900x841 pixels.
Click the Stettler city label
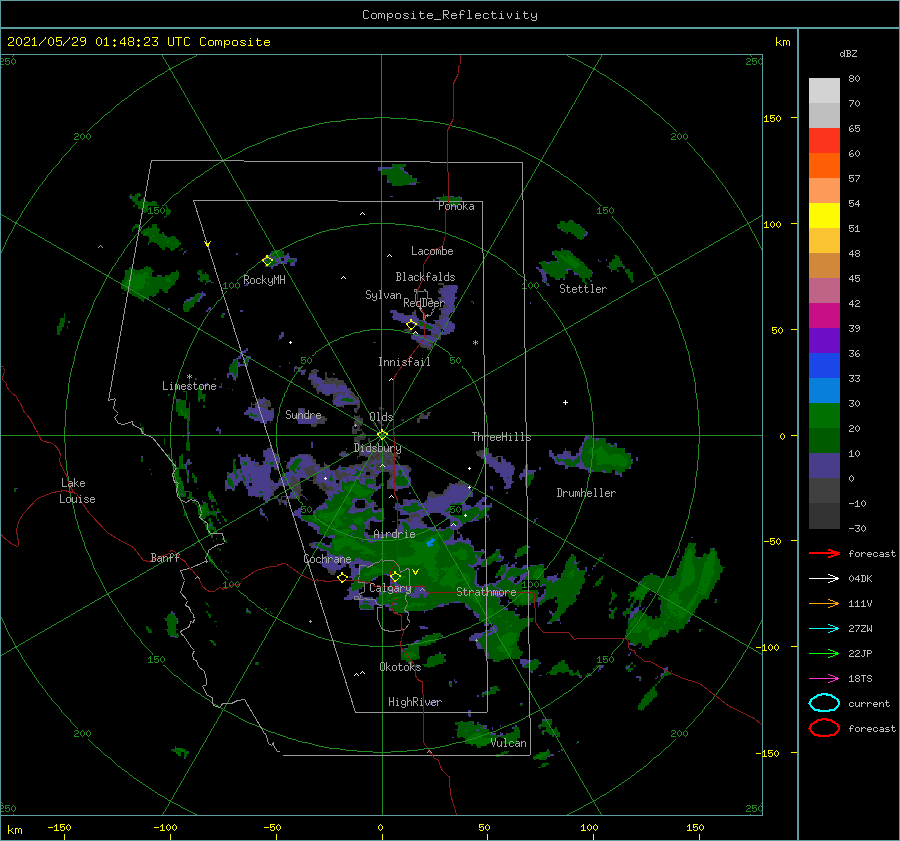click(x=583, y=289)
